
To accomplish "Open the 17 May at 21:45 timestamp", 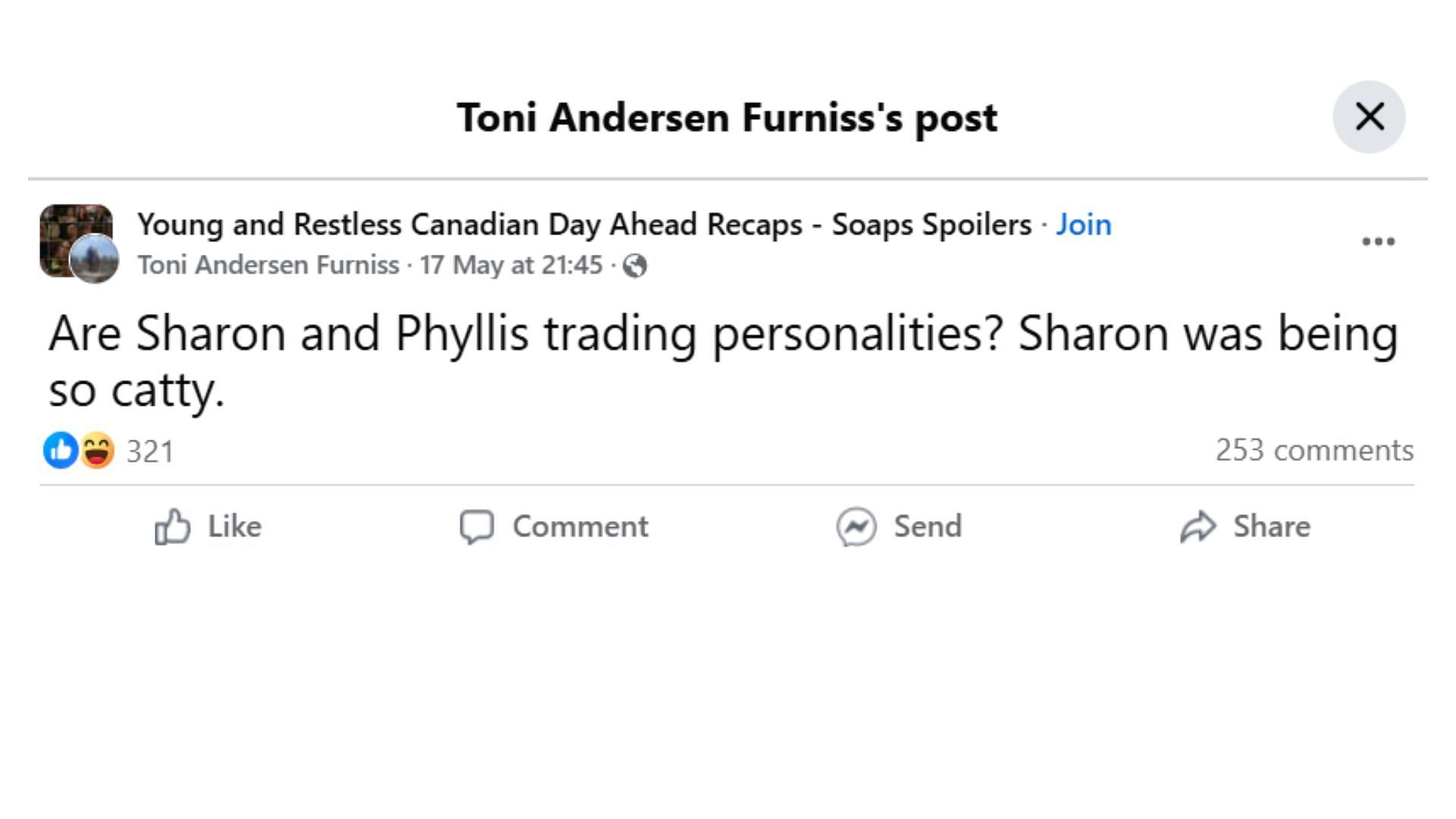I will [511, 265].
